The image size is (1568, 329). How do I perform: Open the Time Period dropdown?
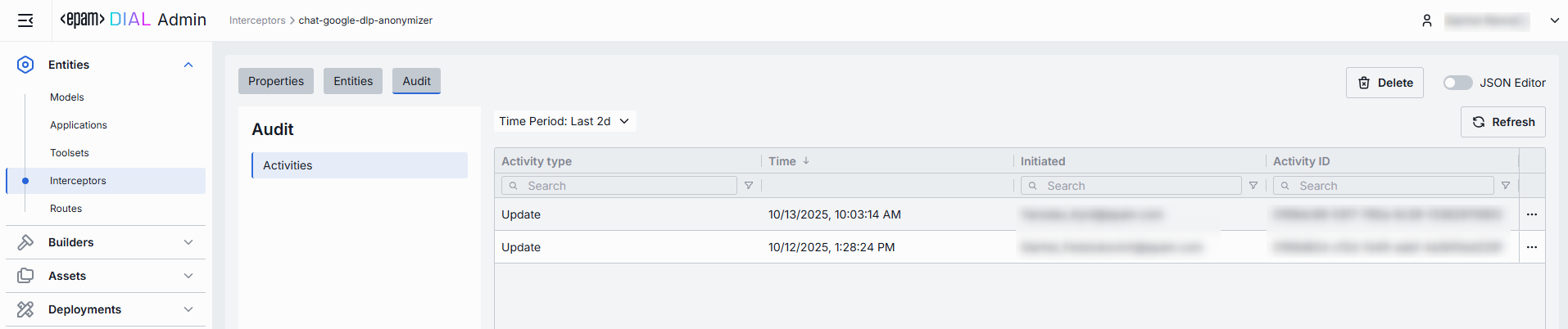tap(564, 121)
